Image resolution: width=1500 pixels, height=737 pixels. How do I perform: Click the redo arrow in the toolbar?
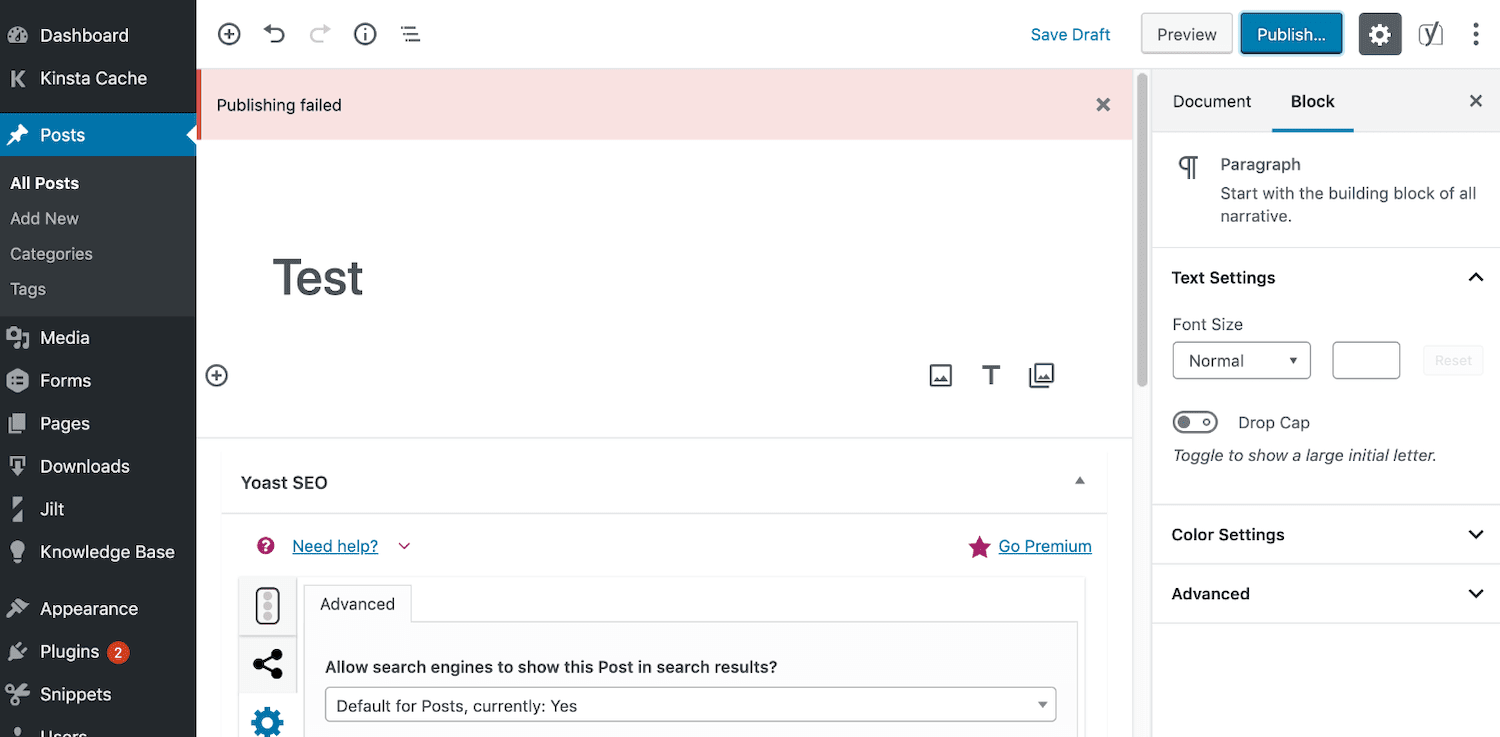coord(319,33)
